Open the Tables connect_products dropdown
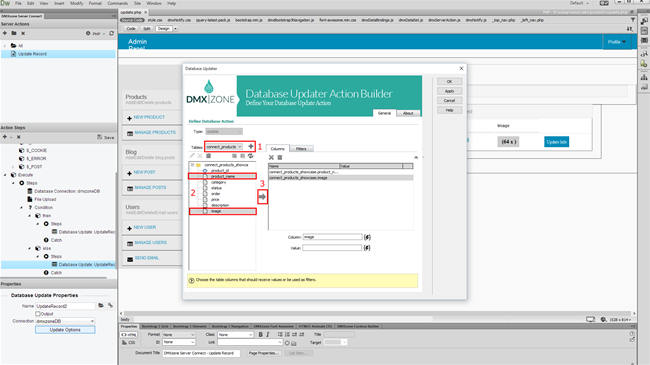Viewport: 650px width, 365px height. [x=224, y=146]
